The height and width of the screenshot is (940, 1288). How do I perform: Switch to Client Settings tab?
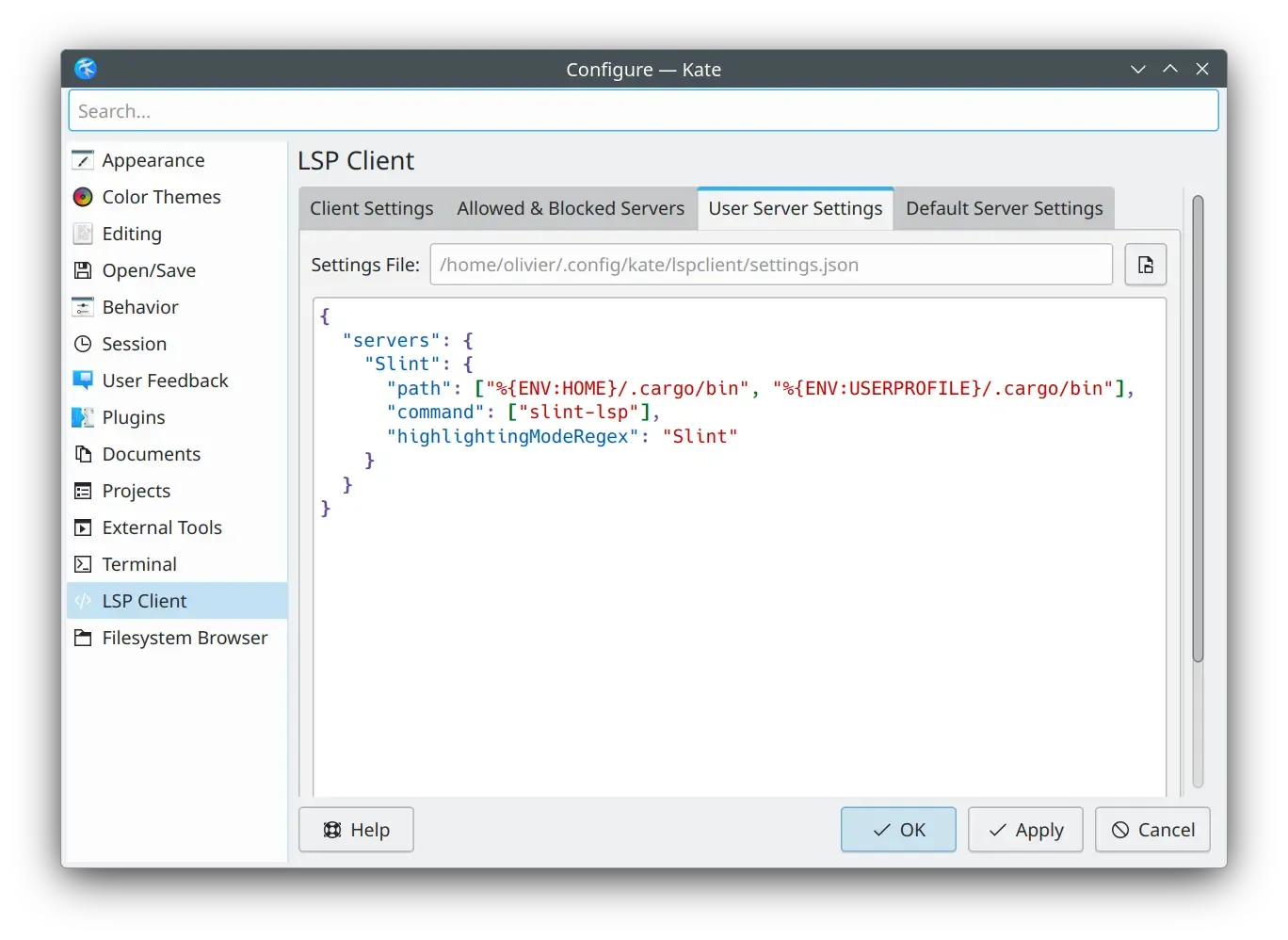pos(371,208)
